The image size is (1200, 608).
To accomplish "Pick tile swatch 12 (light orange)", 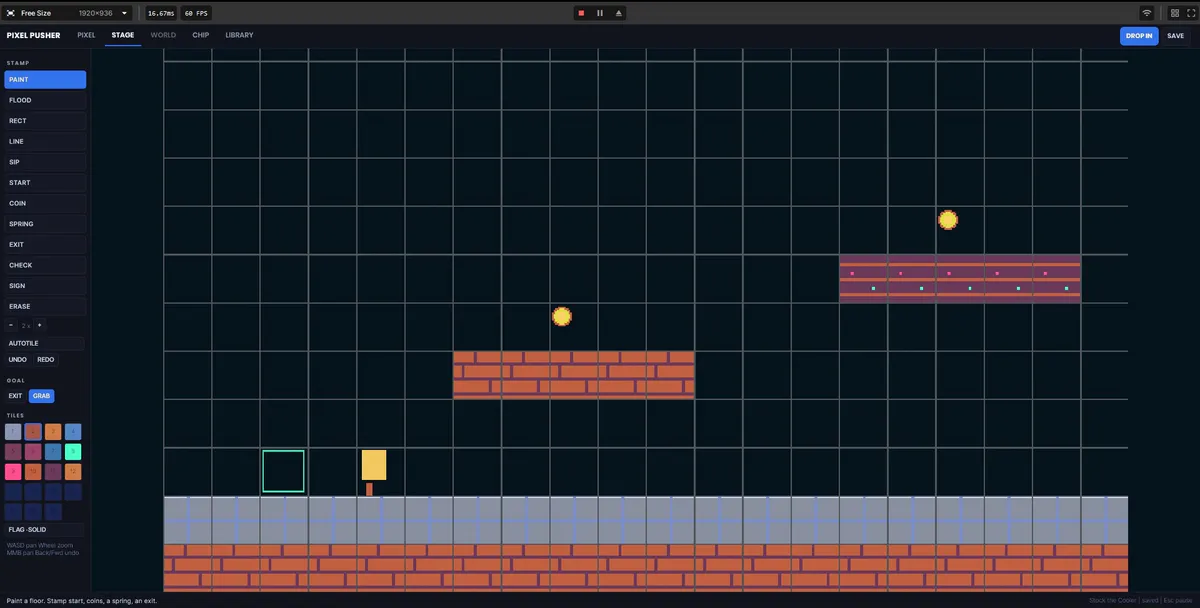I will pos(73,472).
